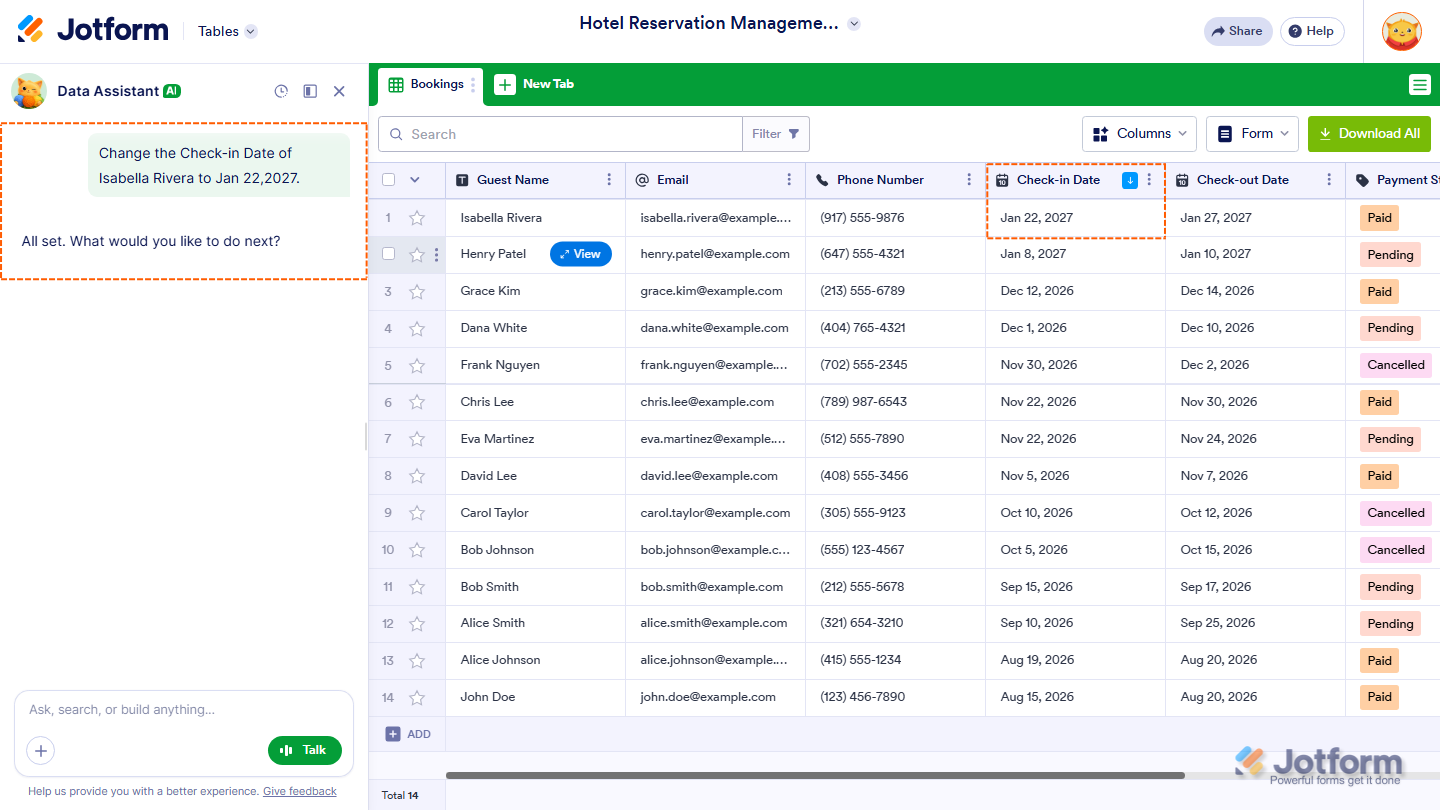Click the plus attachment button in chat input
Image resolution: width=1440 pixels, height=810 pixels.
41,750
